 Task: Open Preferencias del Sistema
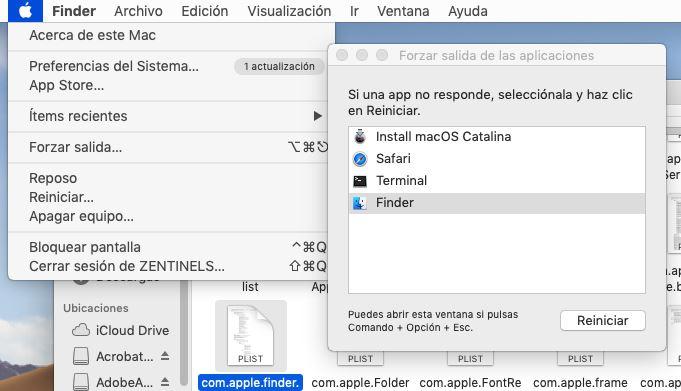pos(114,66)
